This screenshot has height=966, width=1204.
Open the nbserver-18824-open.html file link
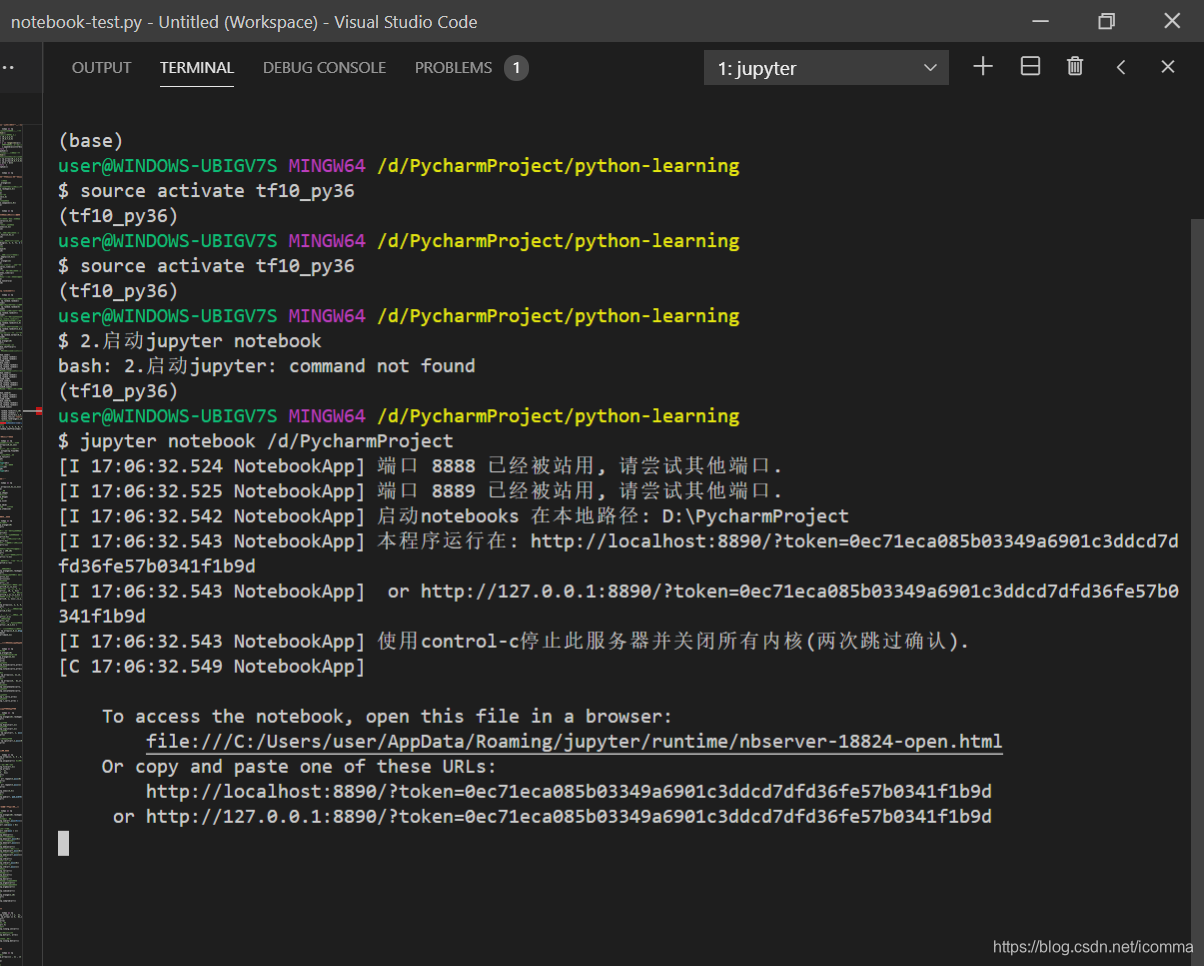[x=574, y=742]
